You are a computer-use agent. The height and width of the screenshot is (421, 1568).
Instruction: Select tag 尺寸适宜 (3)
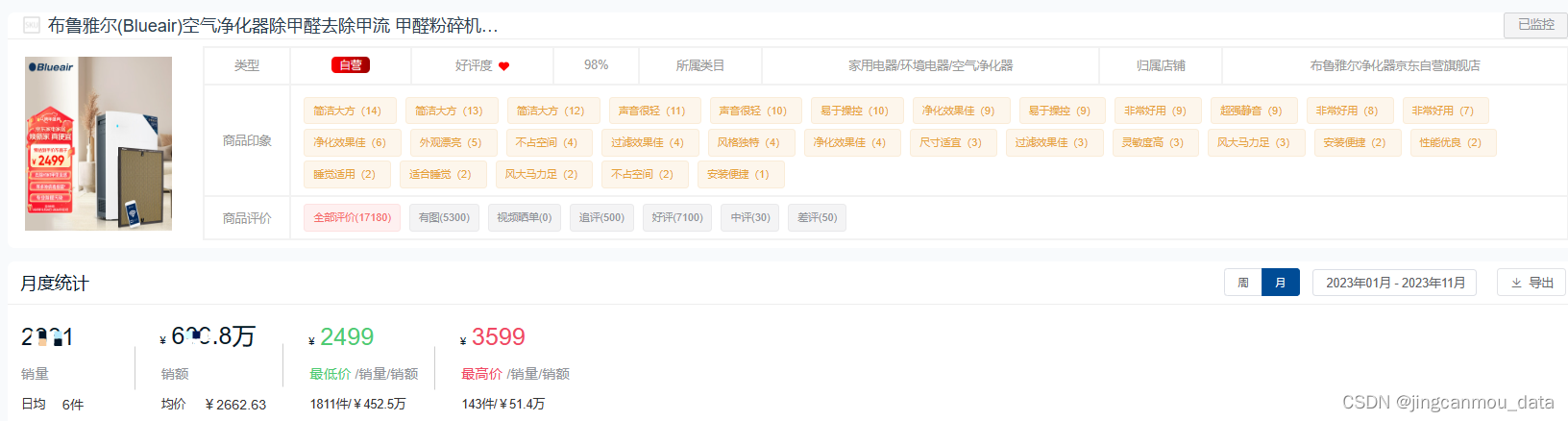(x=951, y=142)
